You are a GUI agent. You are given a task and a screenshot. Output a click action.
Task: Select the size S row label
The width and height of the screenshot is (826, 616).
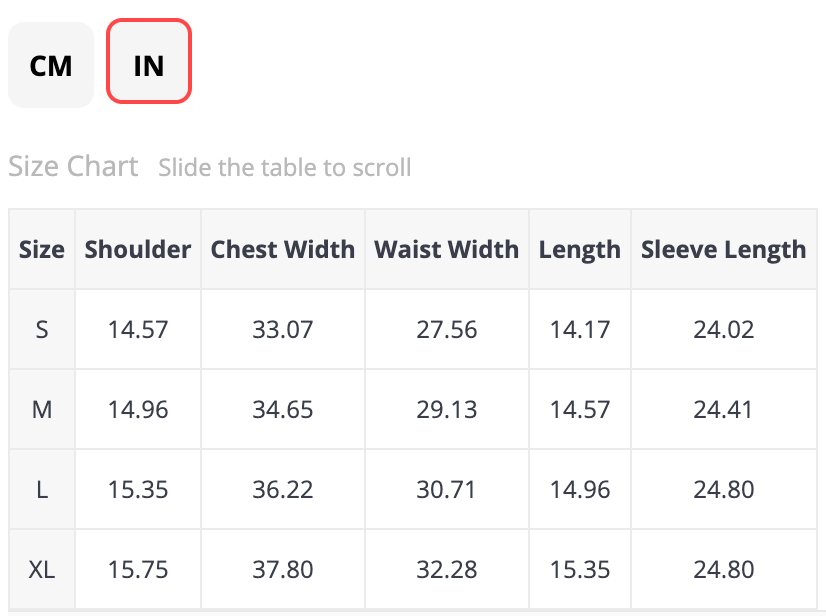point(42,330)
